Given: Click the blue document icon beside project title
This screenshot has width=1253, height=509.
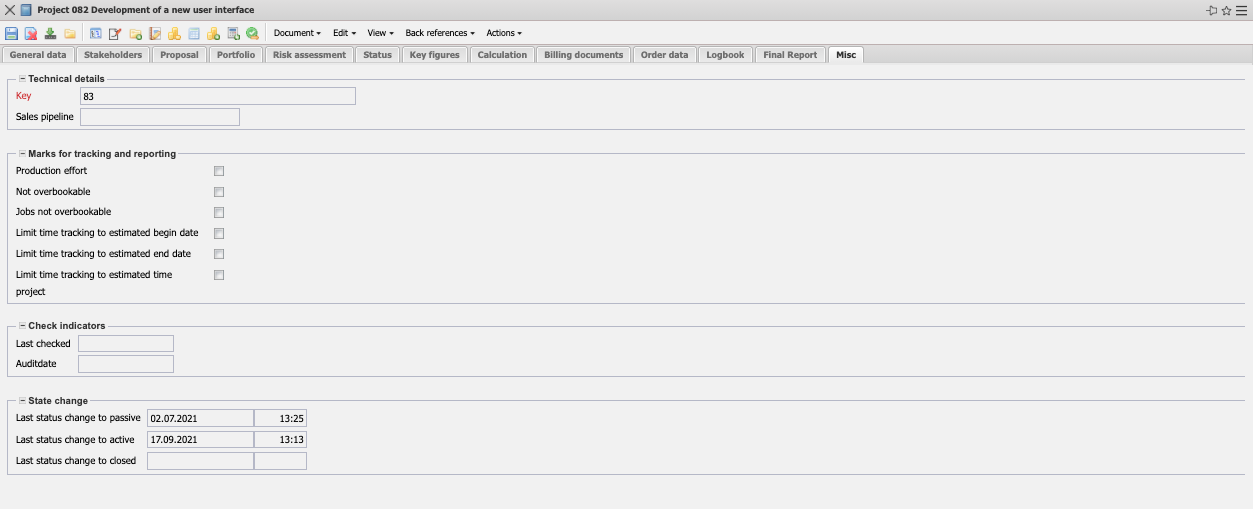Looking at the screenshot, I should [26, 10].
